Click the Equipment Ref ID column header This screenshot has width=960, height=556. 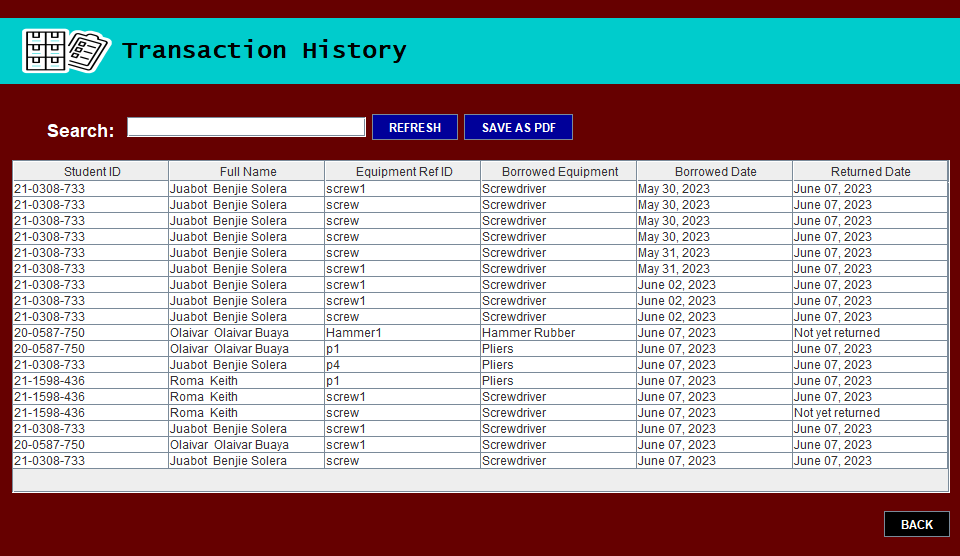click(x=404, y=172)
